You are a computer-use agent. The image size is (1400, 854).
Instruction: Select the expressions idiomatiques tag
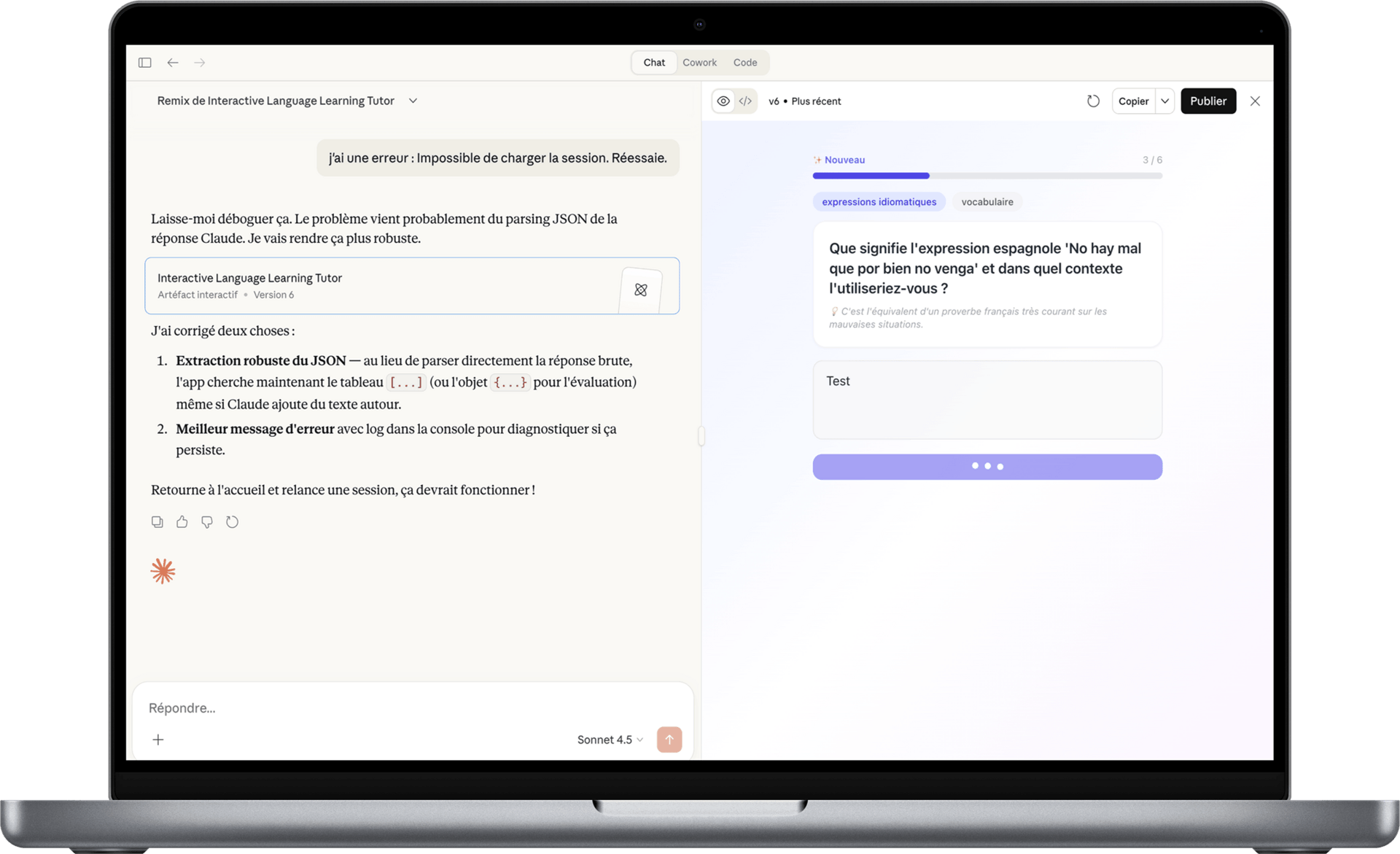(x=879, y=202)
